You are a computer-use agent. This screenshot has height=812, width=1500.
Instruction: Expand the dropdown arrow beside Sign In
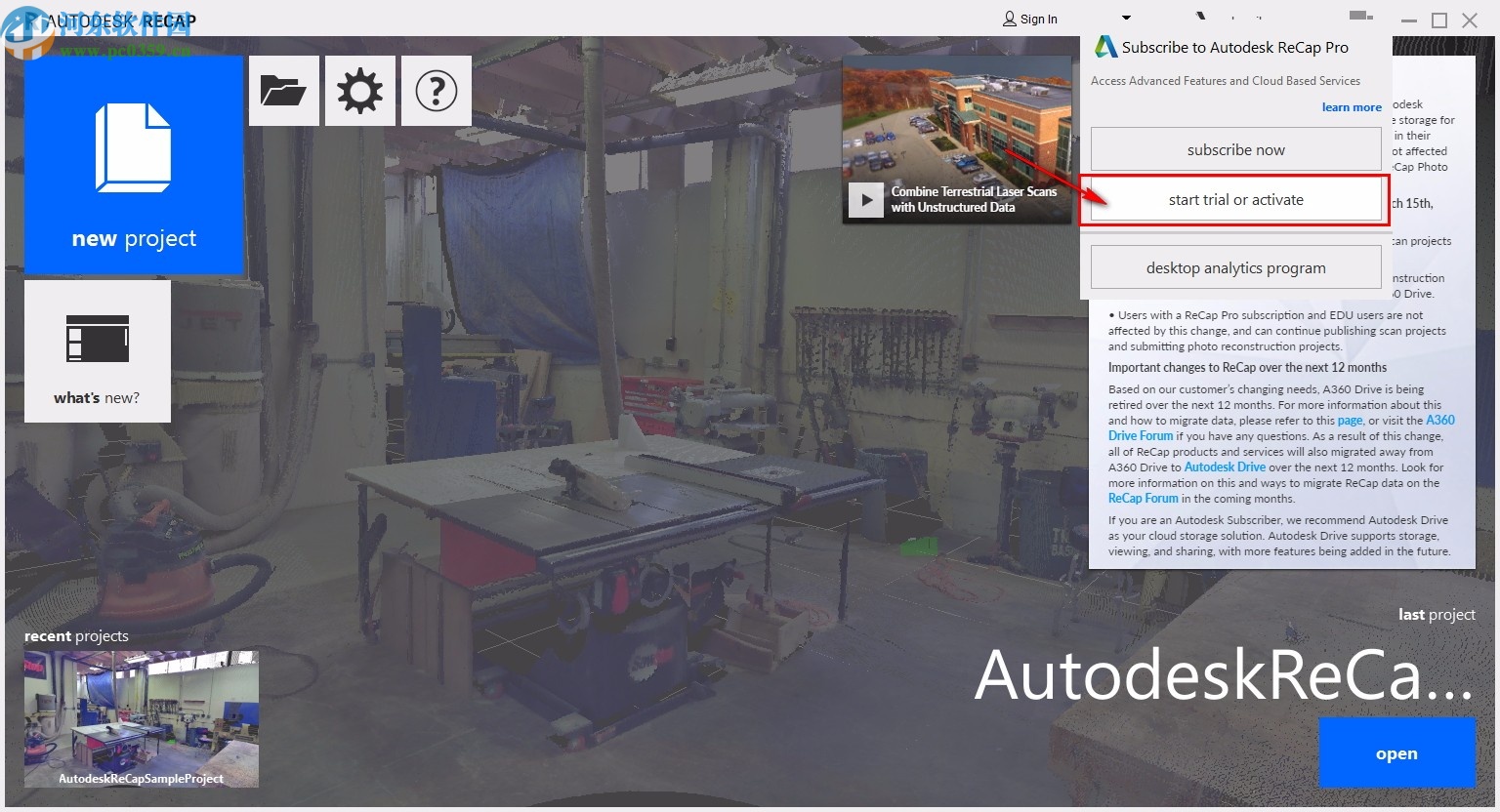1125,18
